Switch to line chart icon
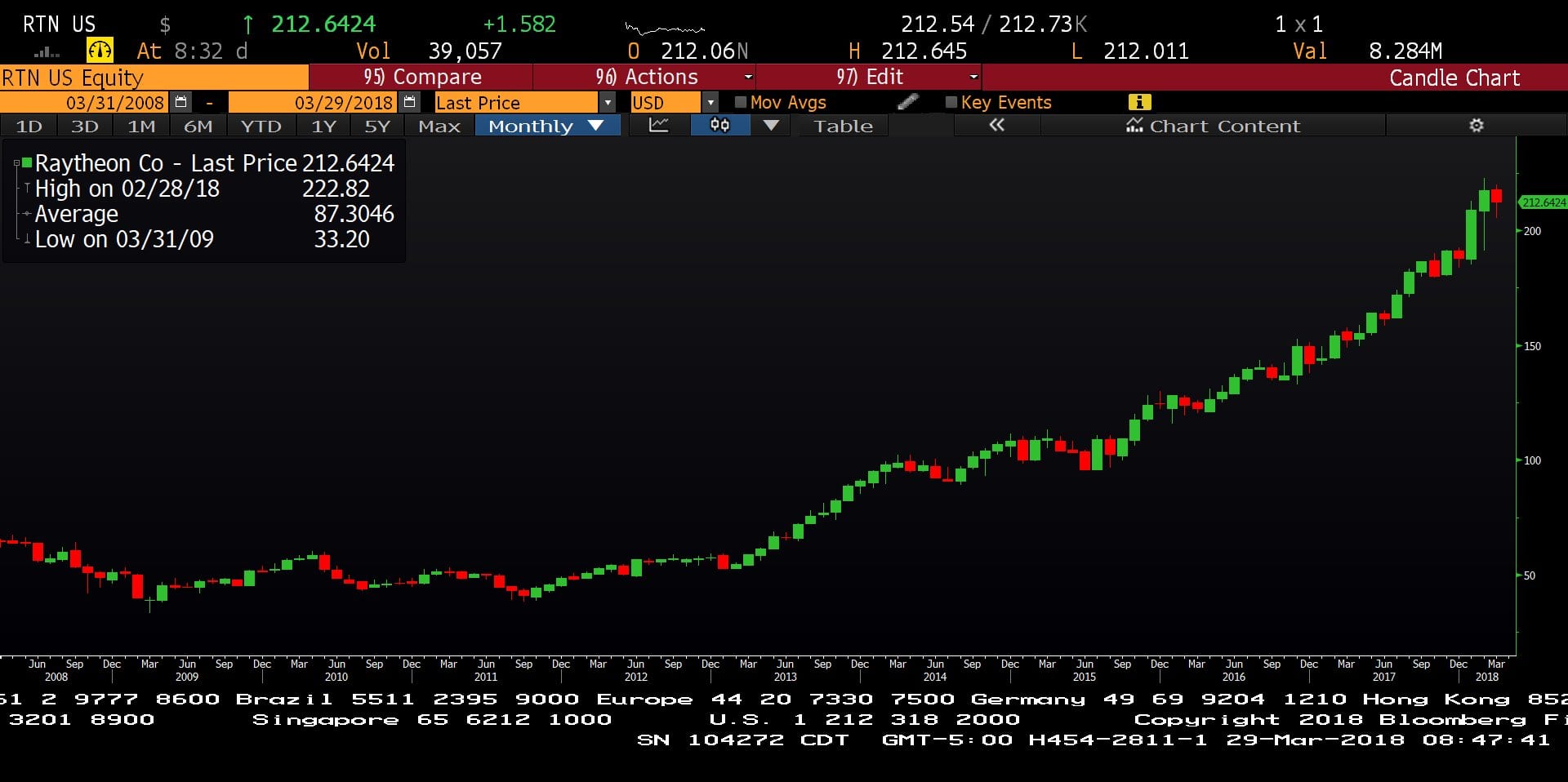1568x782 pixels. tap(659, 126)
